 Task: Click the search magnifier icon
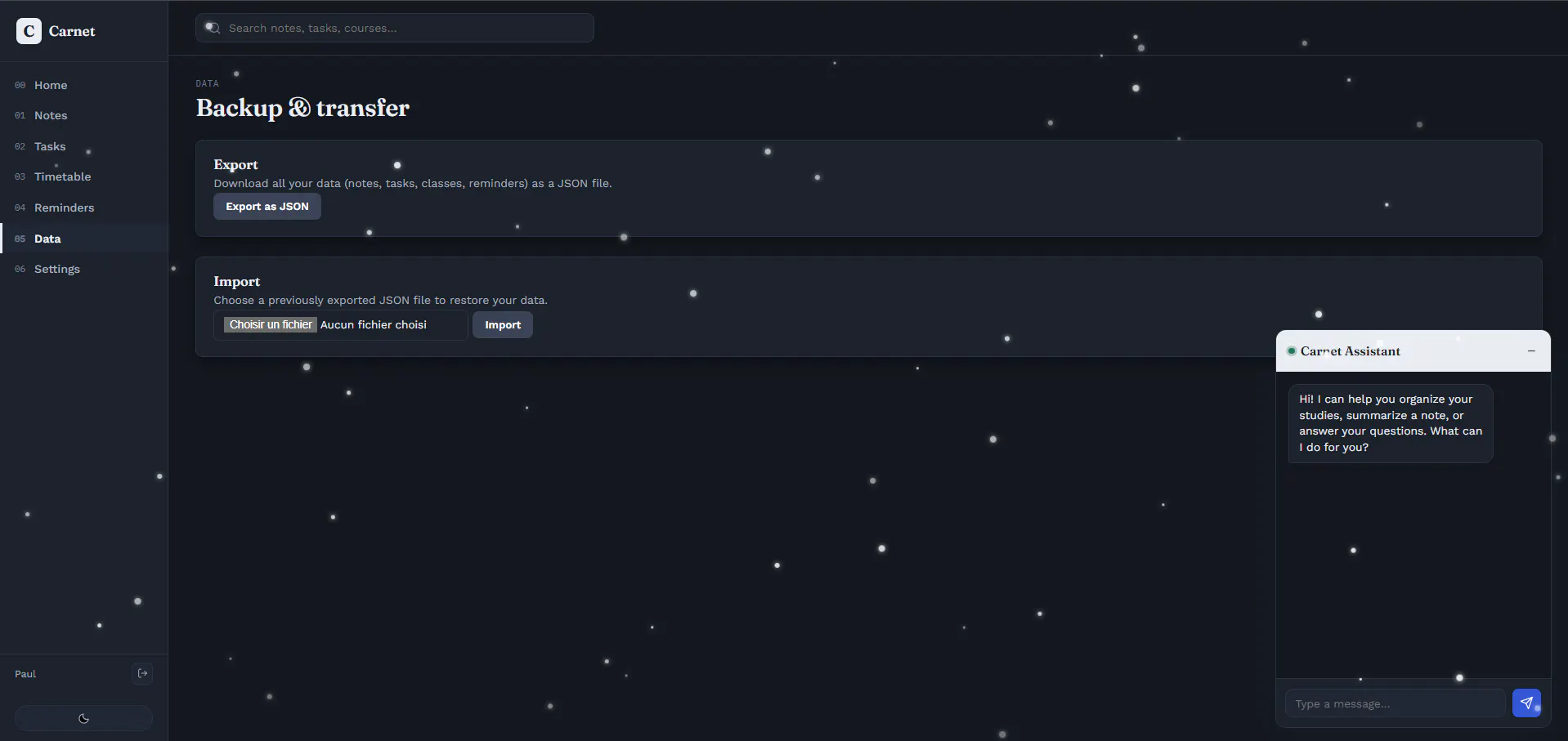[213, 28]
